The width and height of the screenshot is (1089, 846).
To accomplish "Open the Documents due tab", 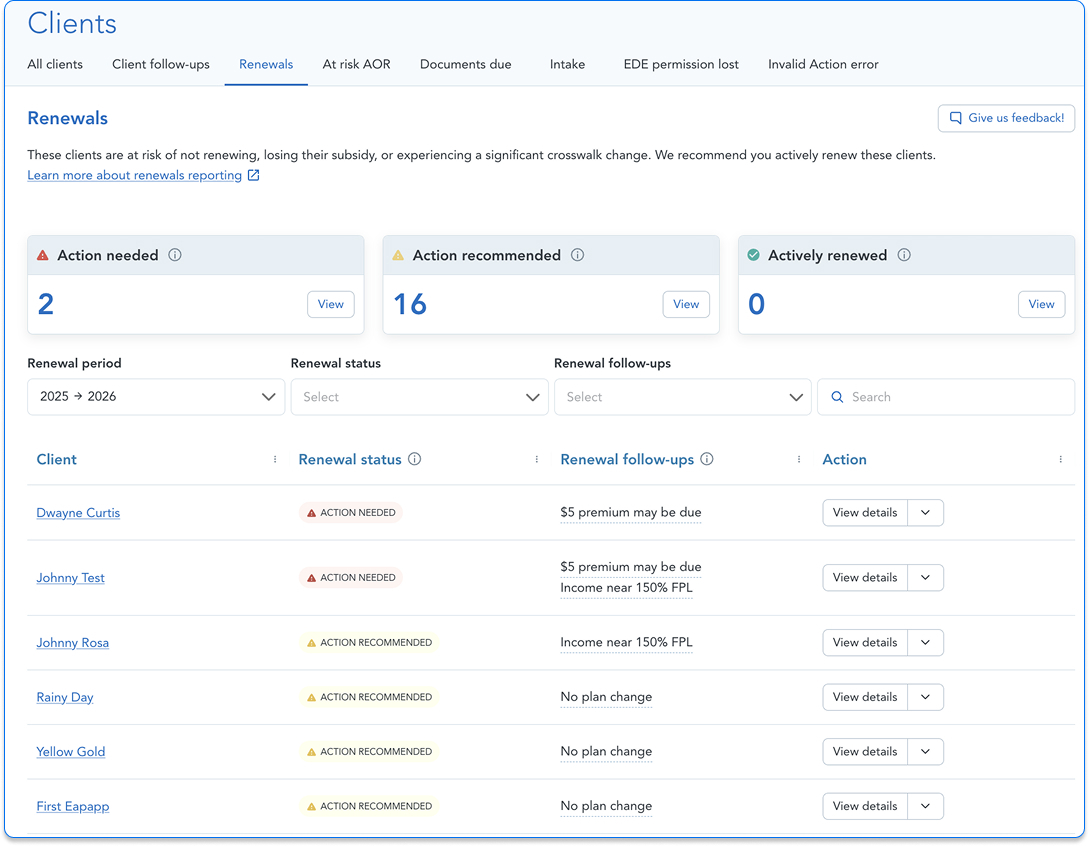I will point(465,64).
